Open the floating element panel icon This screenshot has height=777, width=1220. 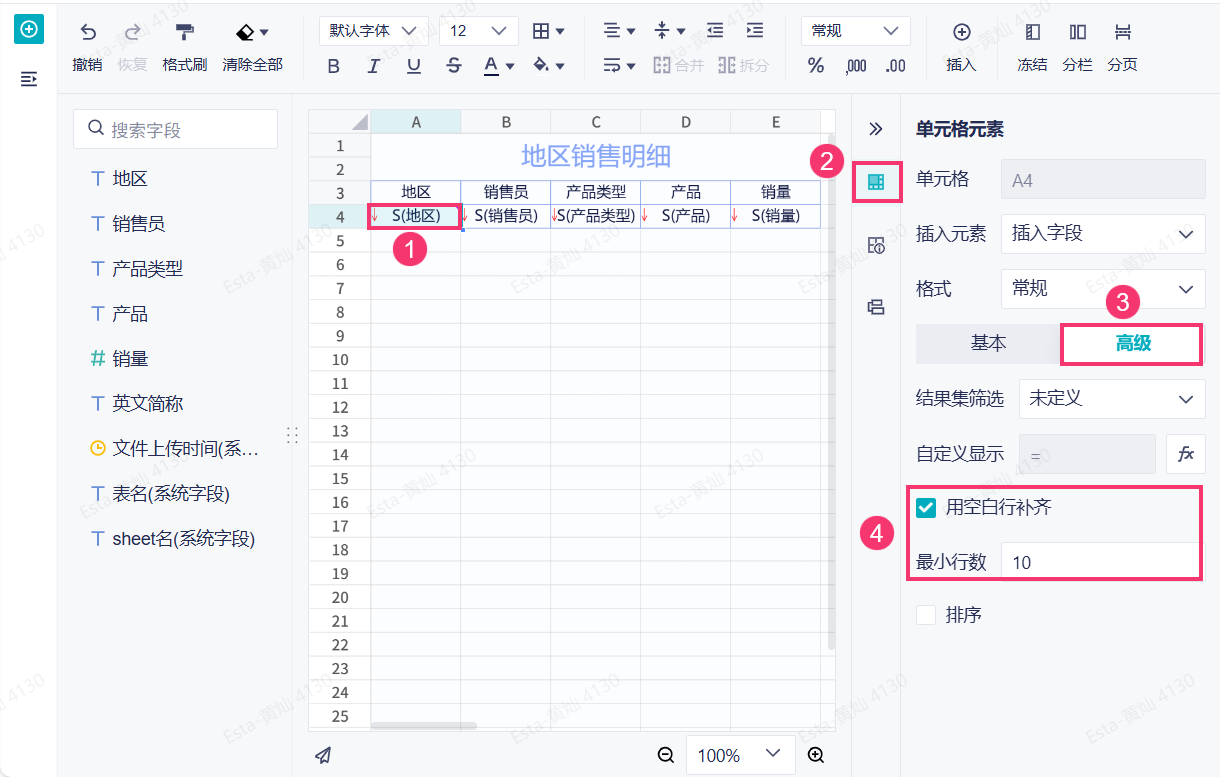(876, 307)
